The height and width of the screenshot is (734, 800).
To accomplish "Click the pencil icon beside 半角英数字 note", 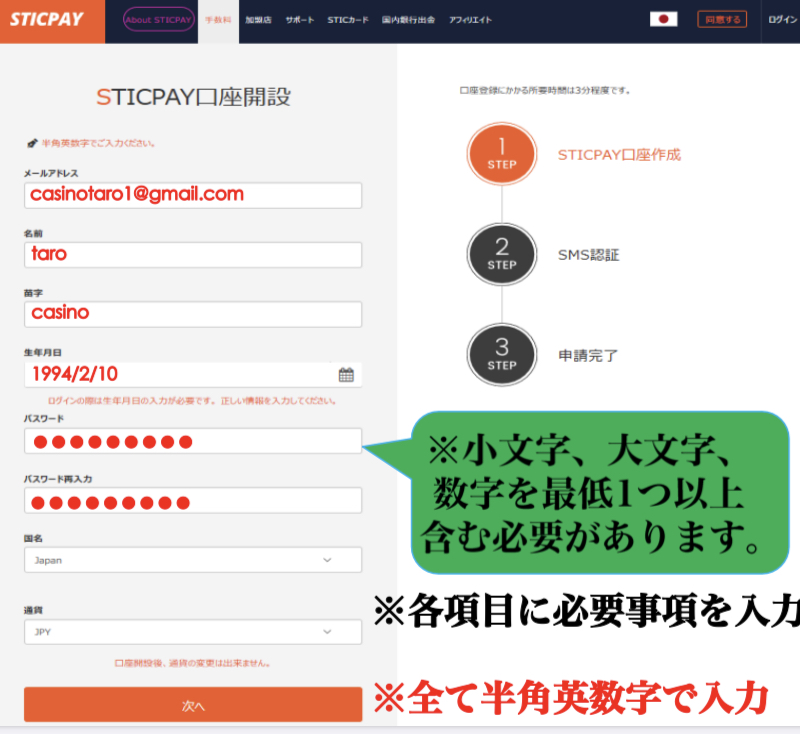I will click(32, 143).
